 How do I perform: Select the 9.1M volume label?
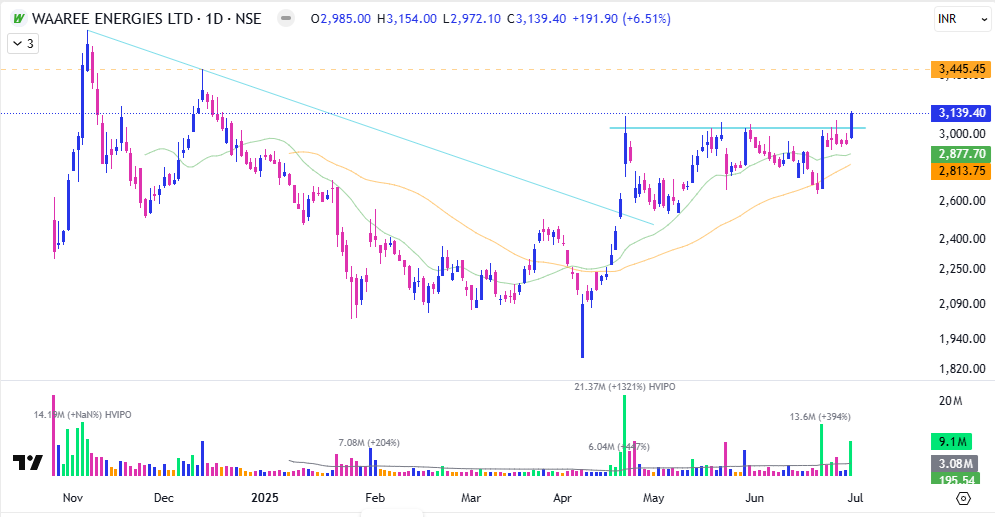pos(952,442)
